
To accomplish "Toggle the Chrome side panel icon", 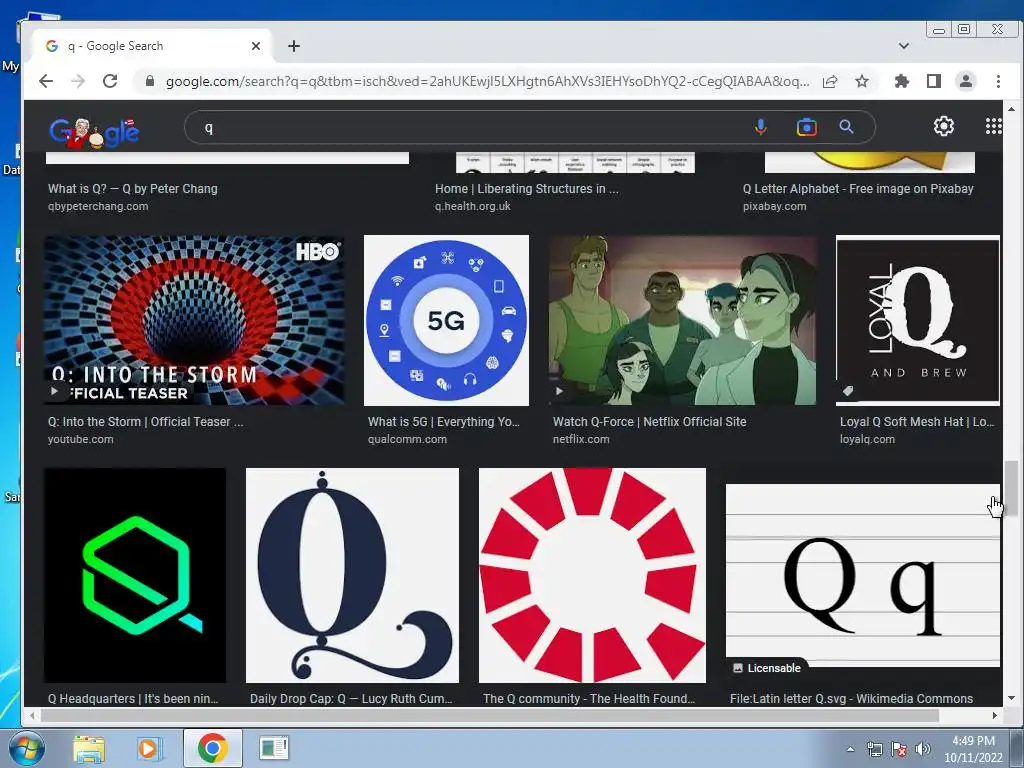I will (934, 81).
